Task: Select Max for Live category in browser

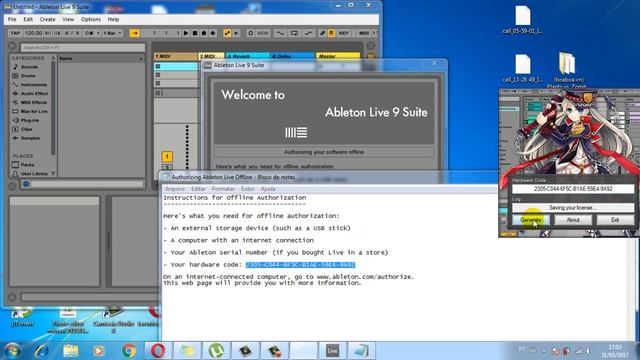Action: (x=34, y=111)
